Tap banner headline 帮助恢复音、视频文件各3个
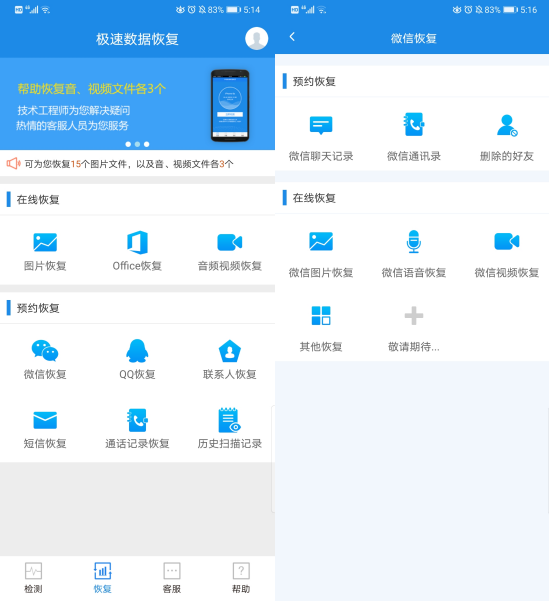Viewport: 549px width, 601px height. coord(92,89)
